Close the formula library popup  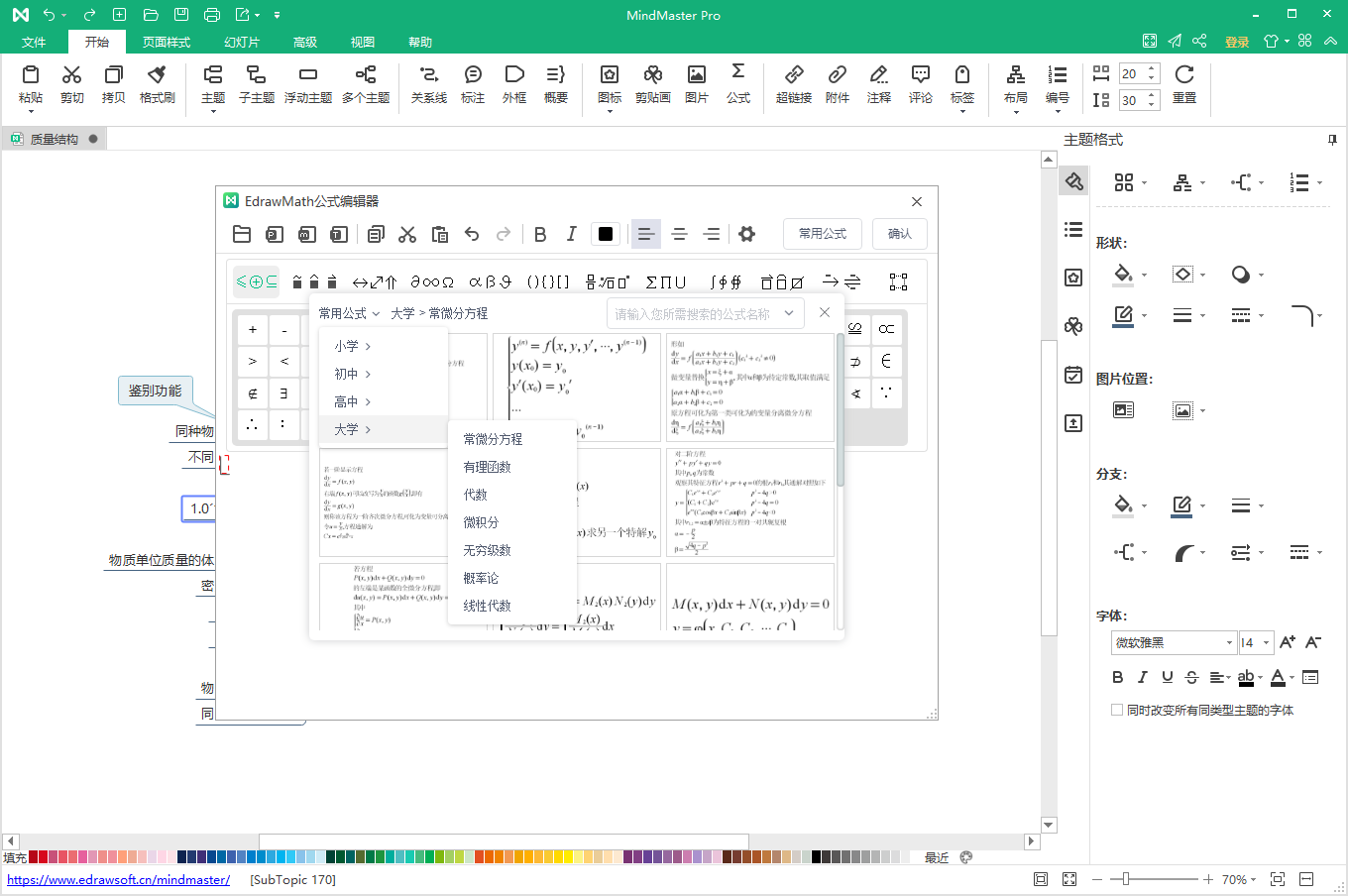(x=825, y=312)
